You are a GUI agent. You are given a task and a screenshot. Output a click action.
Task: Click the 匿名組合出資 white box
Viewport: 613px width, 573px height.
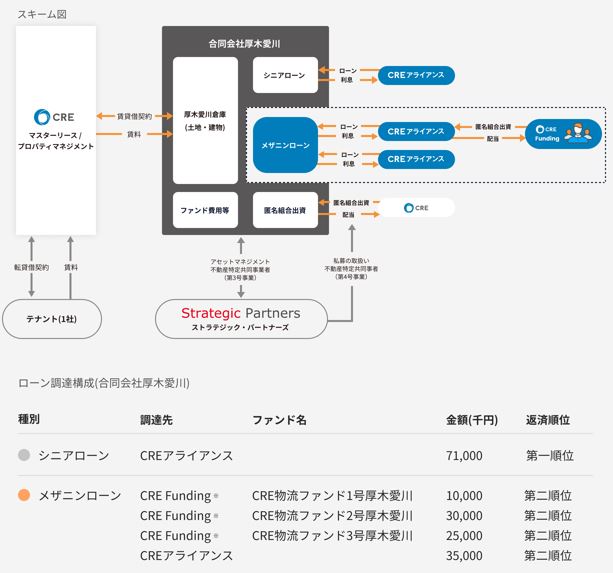coord(285,210)
